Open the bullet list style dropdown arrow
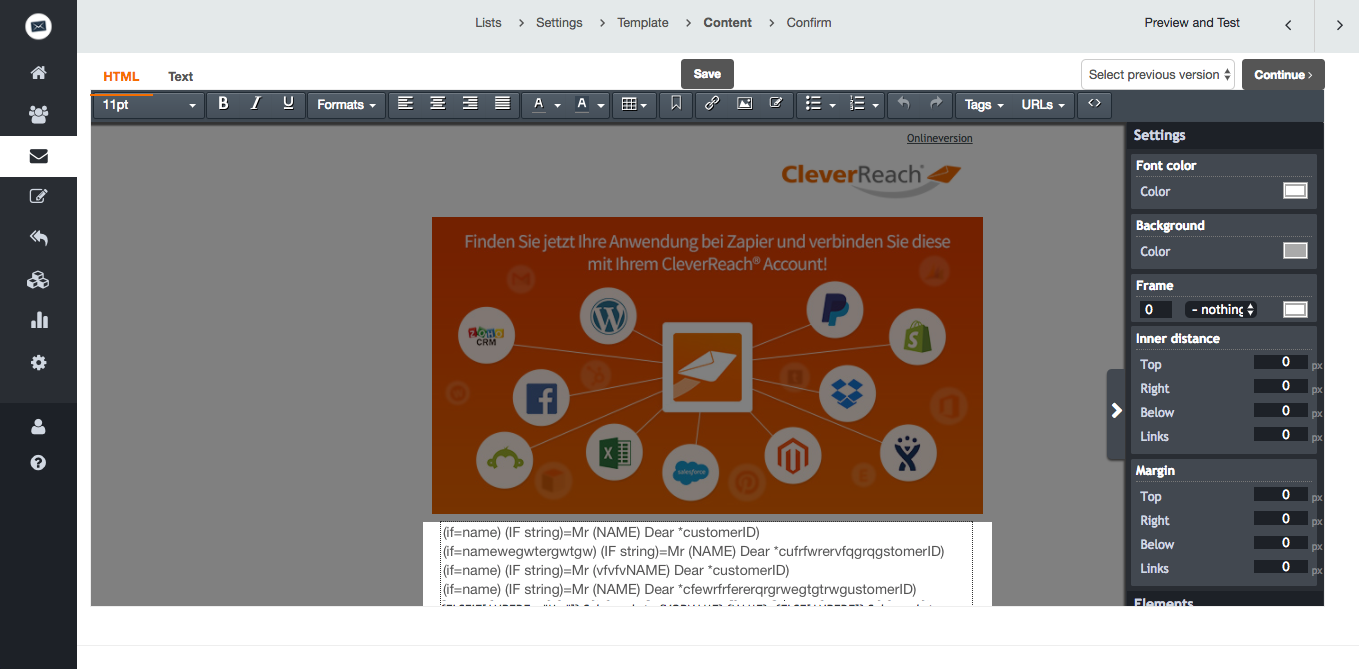 832,105
